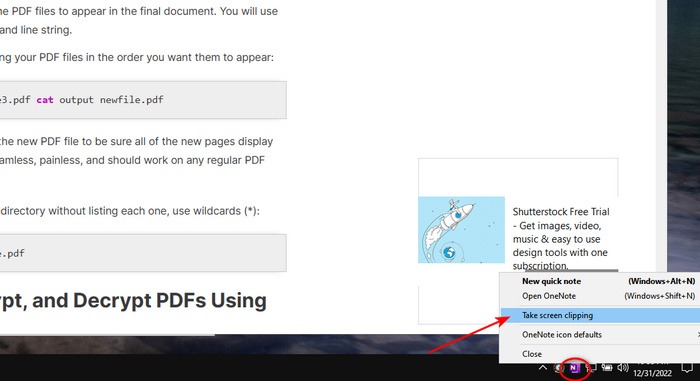Open the Action Center notifications icon
The height and width of the screenshot is (381, 700).
coord(687,368)
